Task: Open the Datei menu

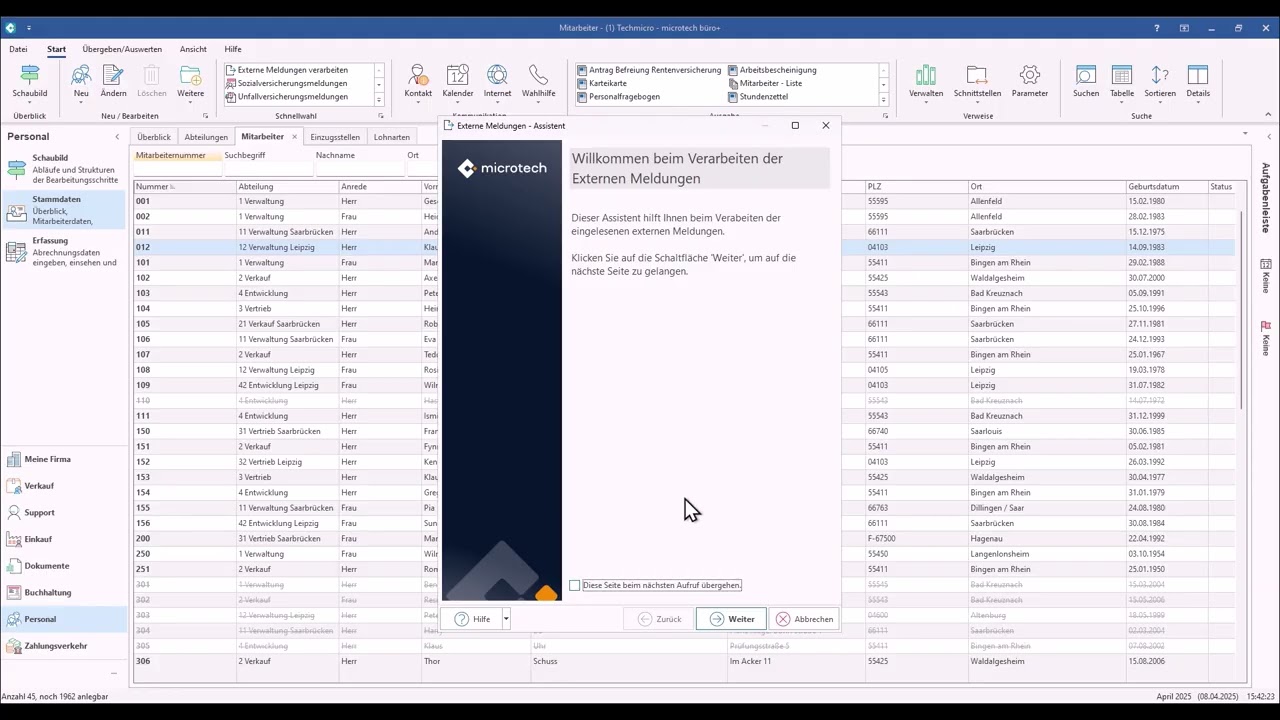Action: [18, 49]
